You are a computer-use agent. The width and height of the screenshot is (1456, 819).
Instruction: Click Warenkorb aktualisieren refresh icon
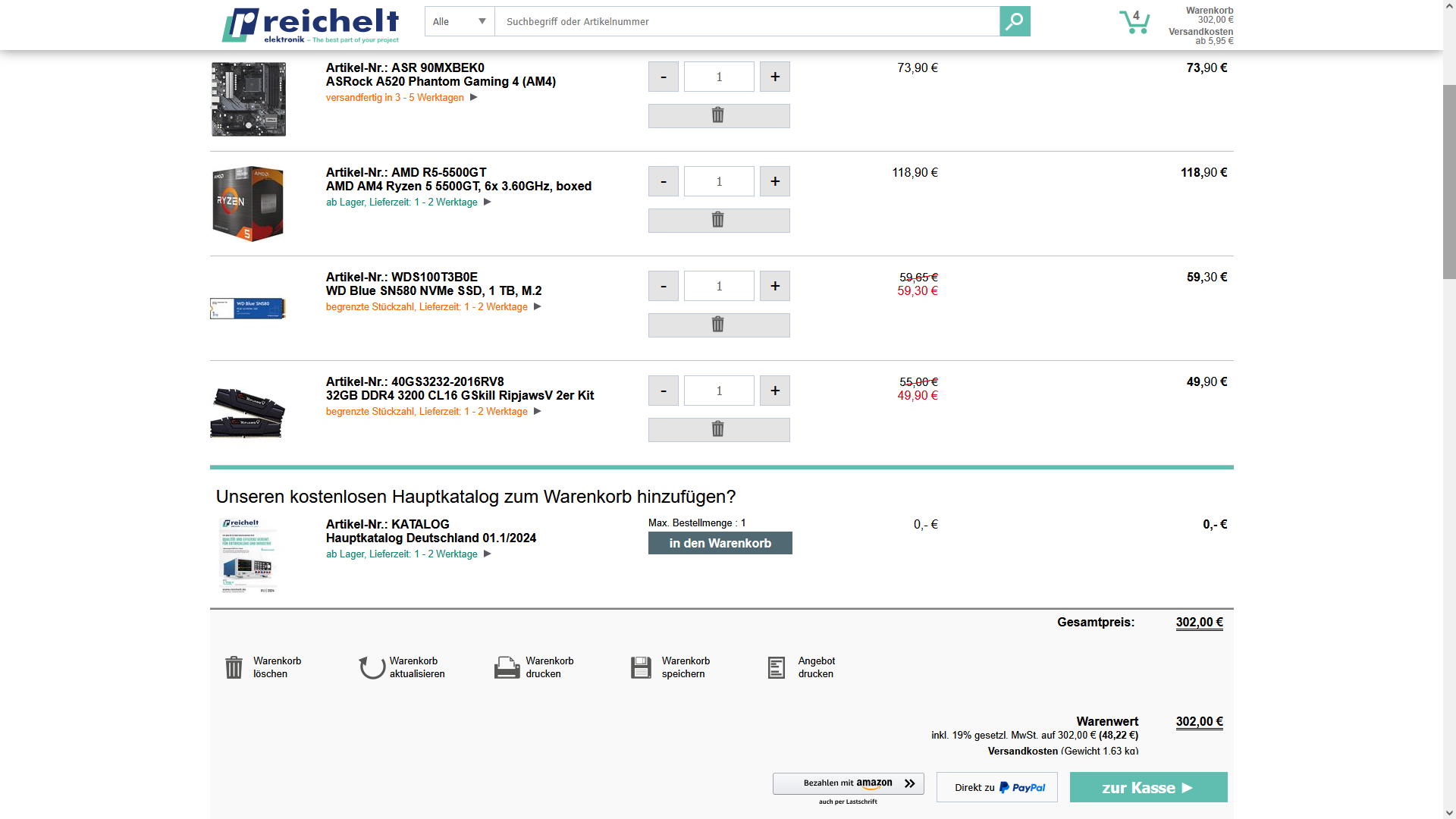coord(372,667)
